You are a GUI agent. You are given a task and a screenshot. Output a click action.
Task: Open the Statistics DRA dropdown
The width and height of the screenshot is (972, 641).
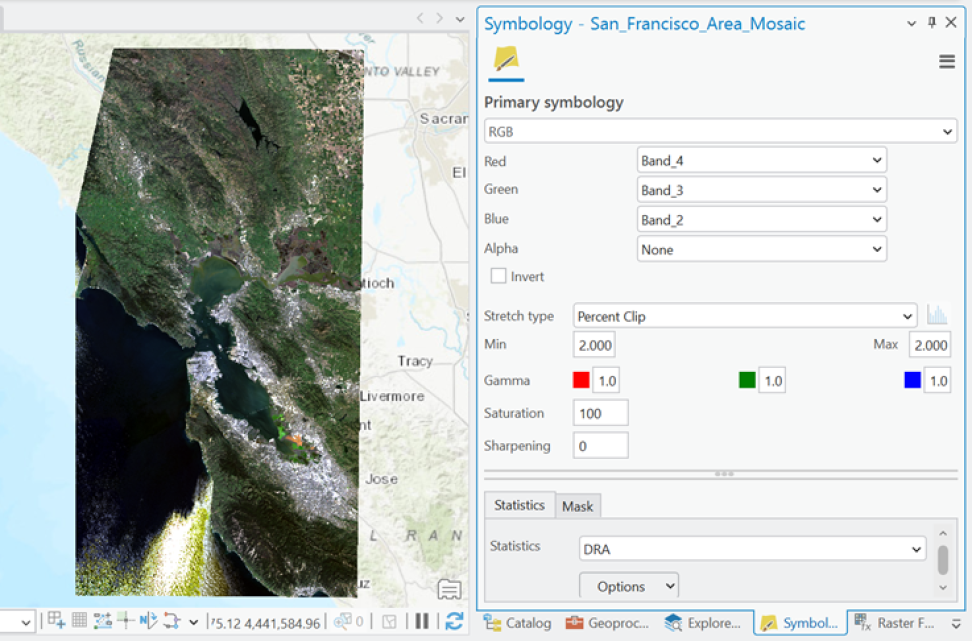753,549
